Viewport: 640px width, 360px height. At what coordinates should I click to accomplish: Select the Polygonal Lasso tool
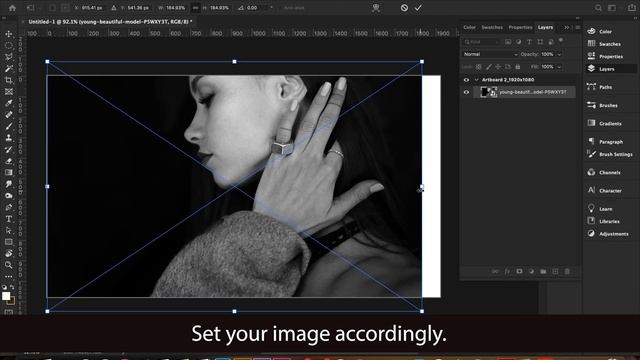click(9, 57)
